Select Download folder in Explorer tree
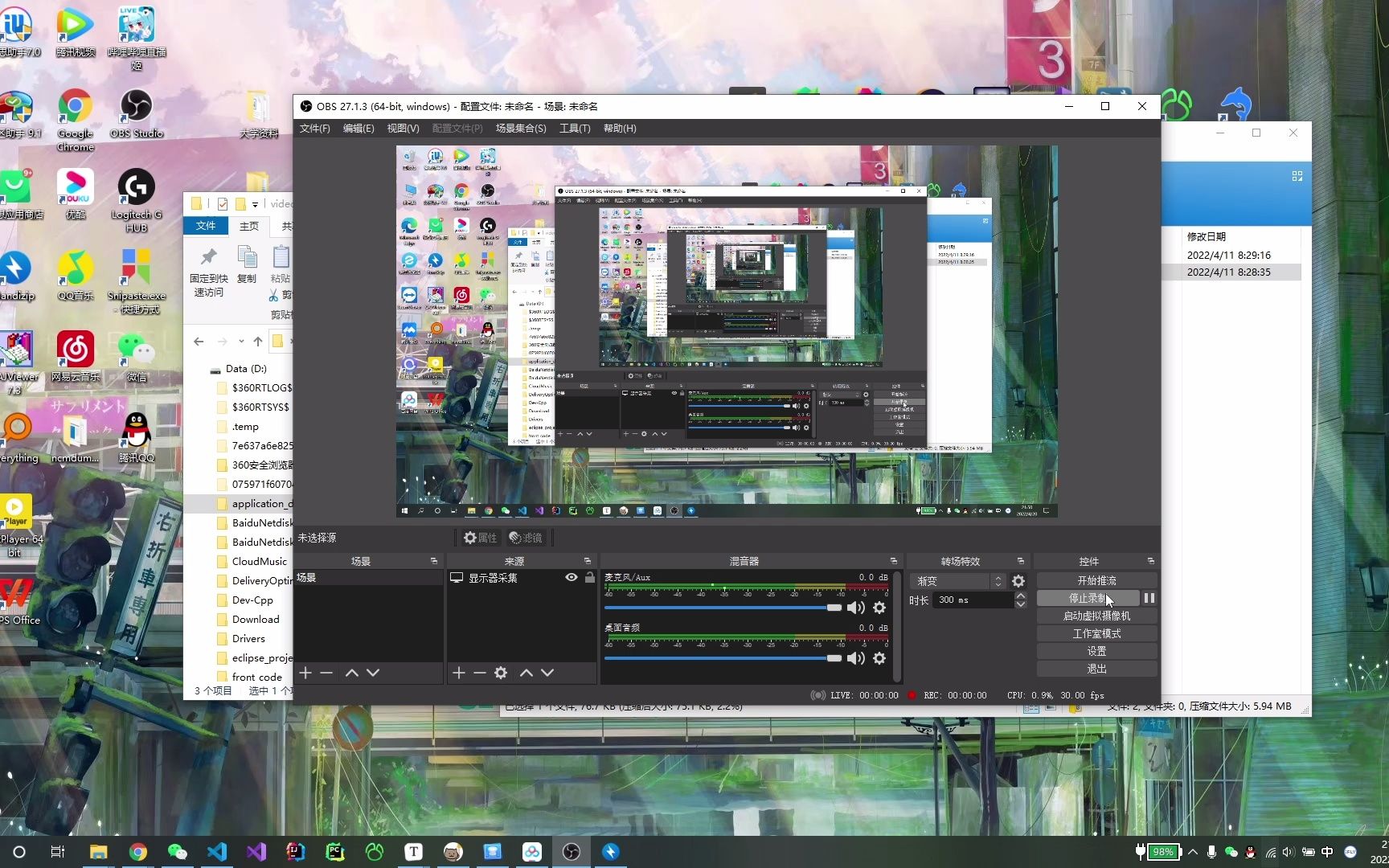This screenshot has height=868, width=1389. pos(256,620)
